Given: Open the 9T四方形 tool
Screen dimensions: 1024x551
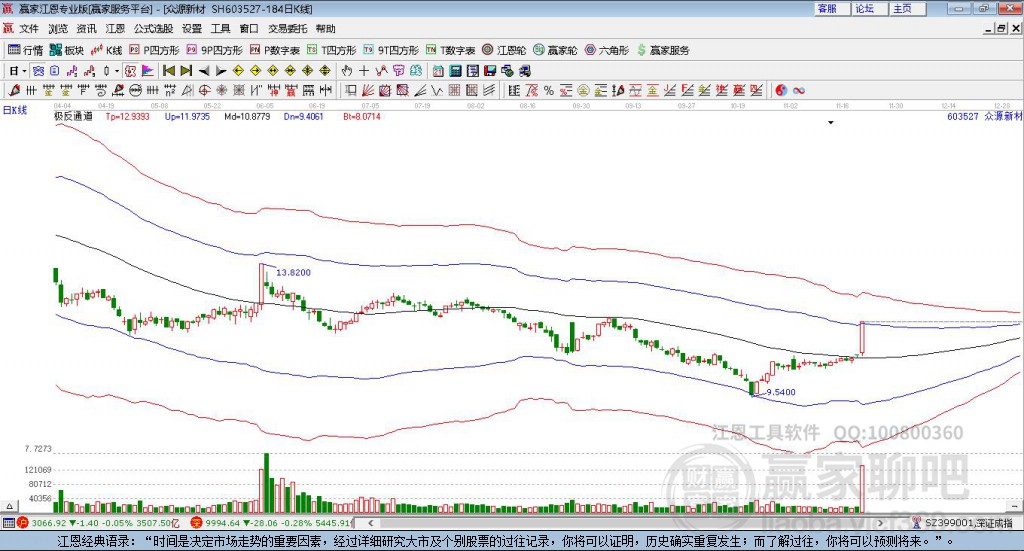Looking at the screenshot, I should 391,50.
